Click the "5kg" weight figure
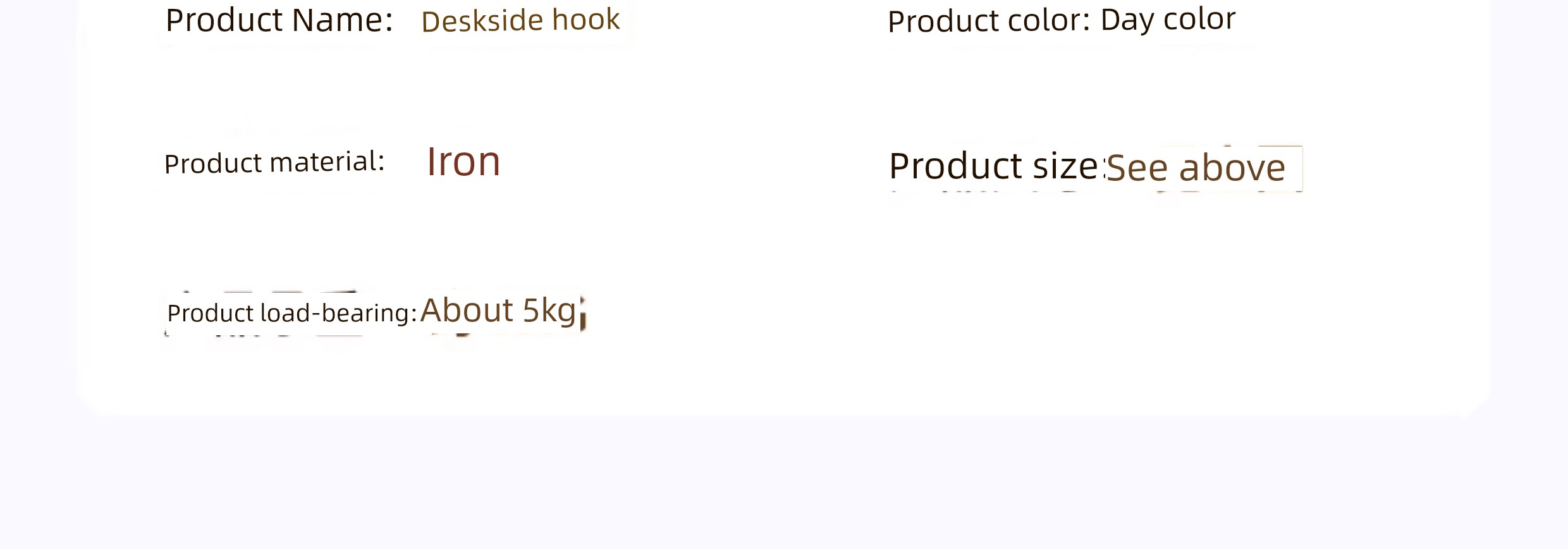 pos(549,311)
